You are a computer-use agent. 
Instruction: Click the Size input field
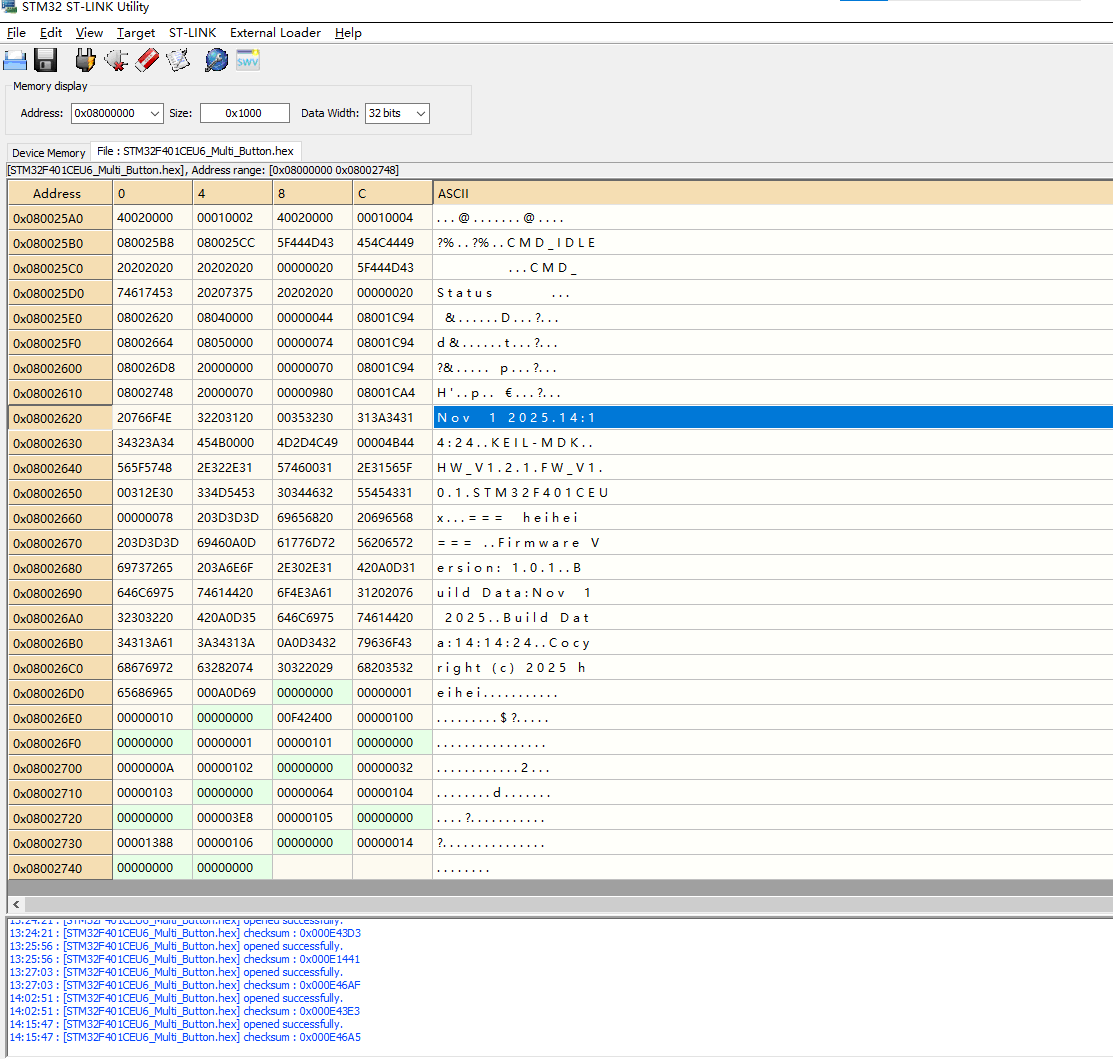[x=245, y=114]
